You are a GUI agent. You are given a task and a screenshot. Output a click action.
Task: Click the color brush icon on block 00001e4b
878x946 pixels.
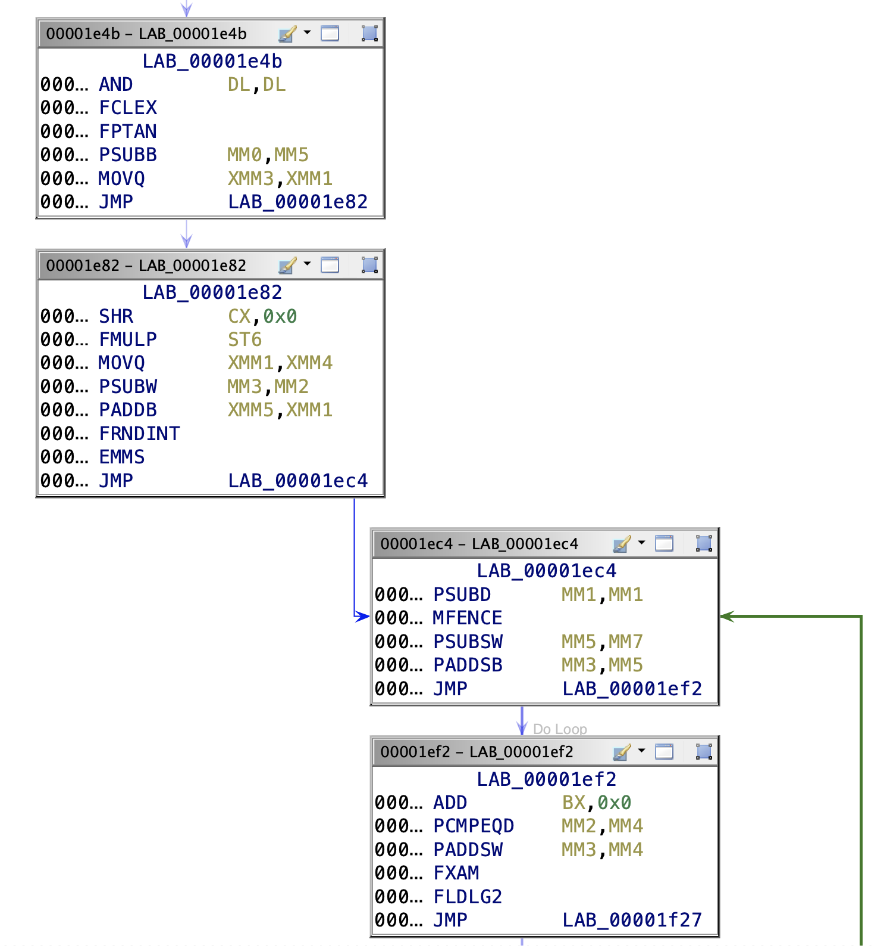[x=287, y=34]
